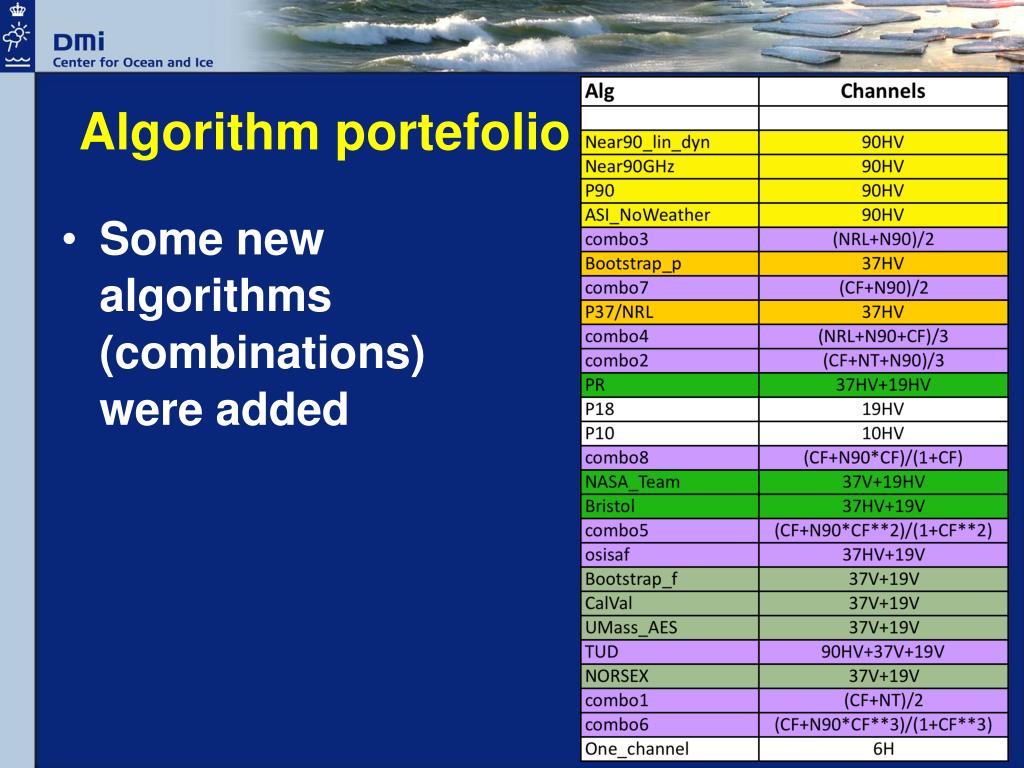Click the bullet text "Some new algorithms"
This screenshot has width=1024, height=768.
tap(215, 267)
